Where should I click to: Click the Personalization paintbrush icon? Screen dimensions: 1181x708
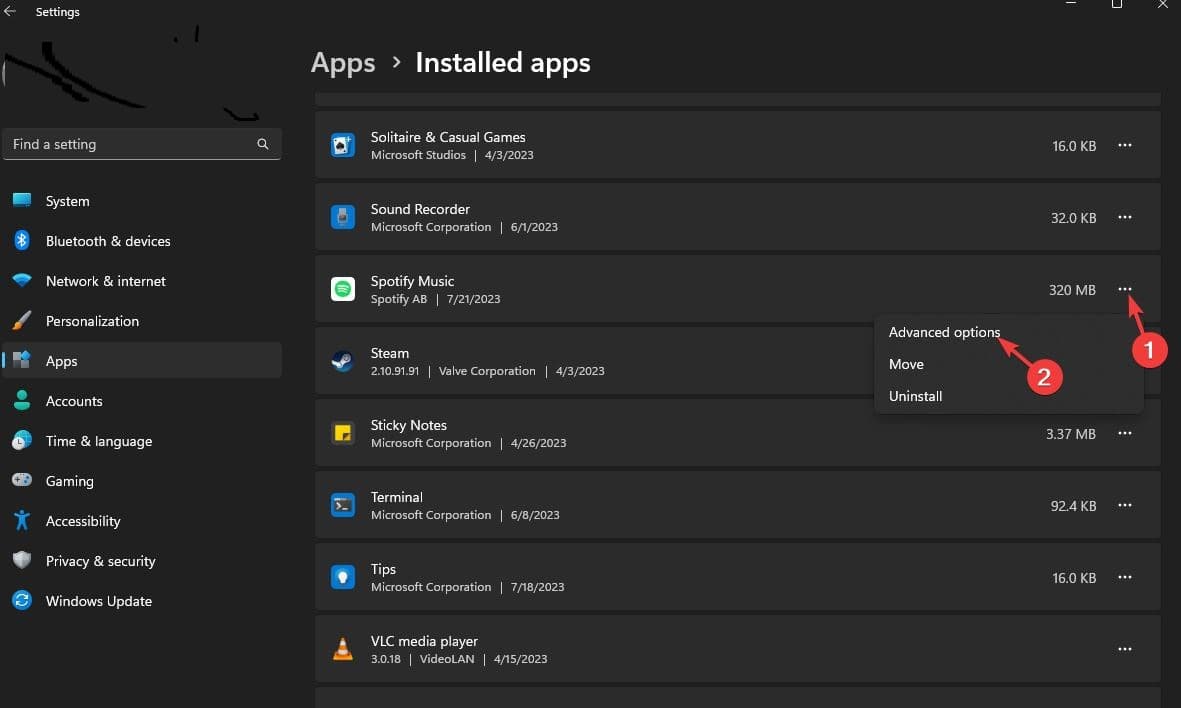tap(22, 320)
